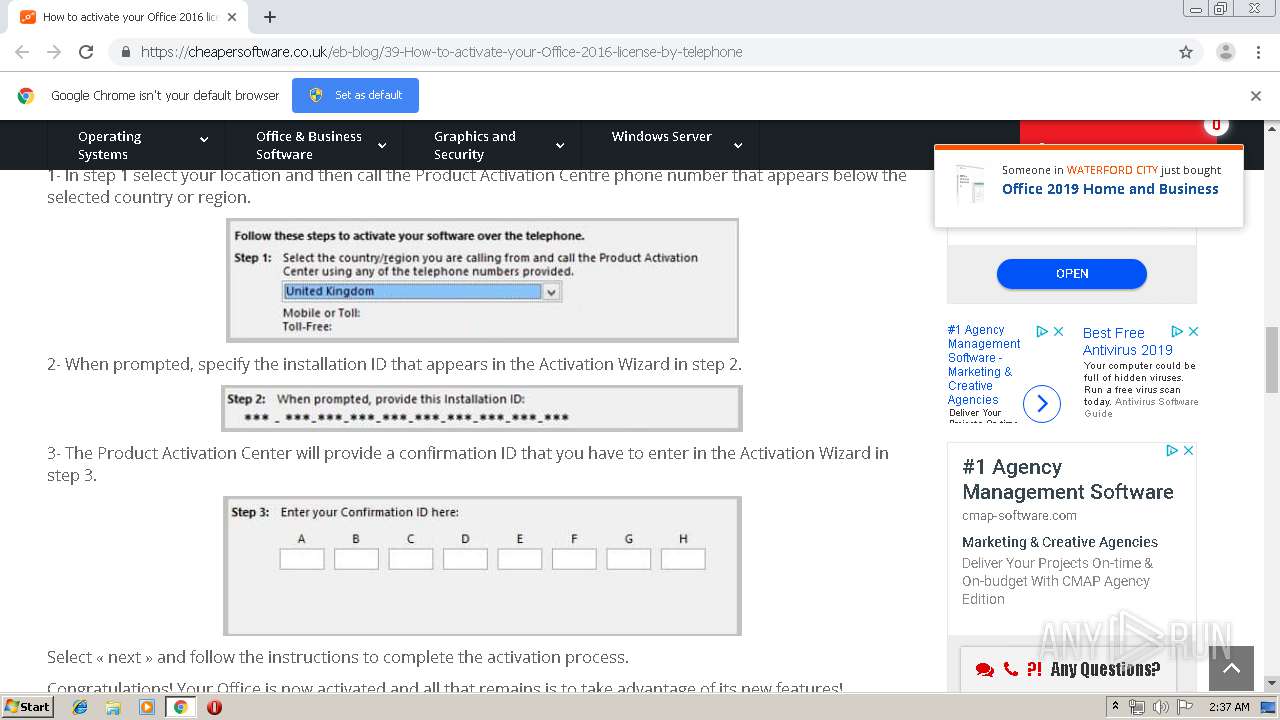This screenshot has height=720, width=1280.
Task: Open Office 2019 Home and Business link
Action: [1110, 189]
